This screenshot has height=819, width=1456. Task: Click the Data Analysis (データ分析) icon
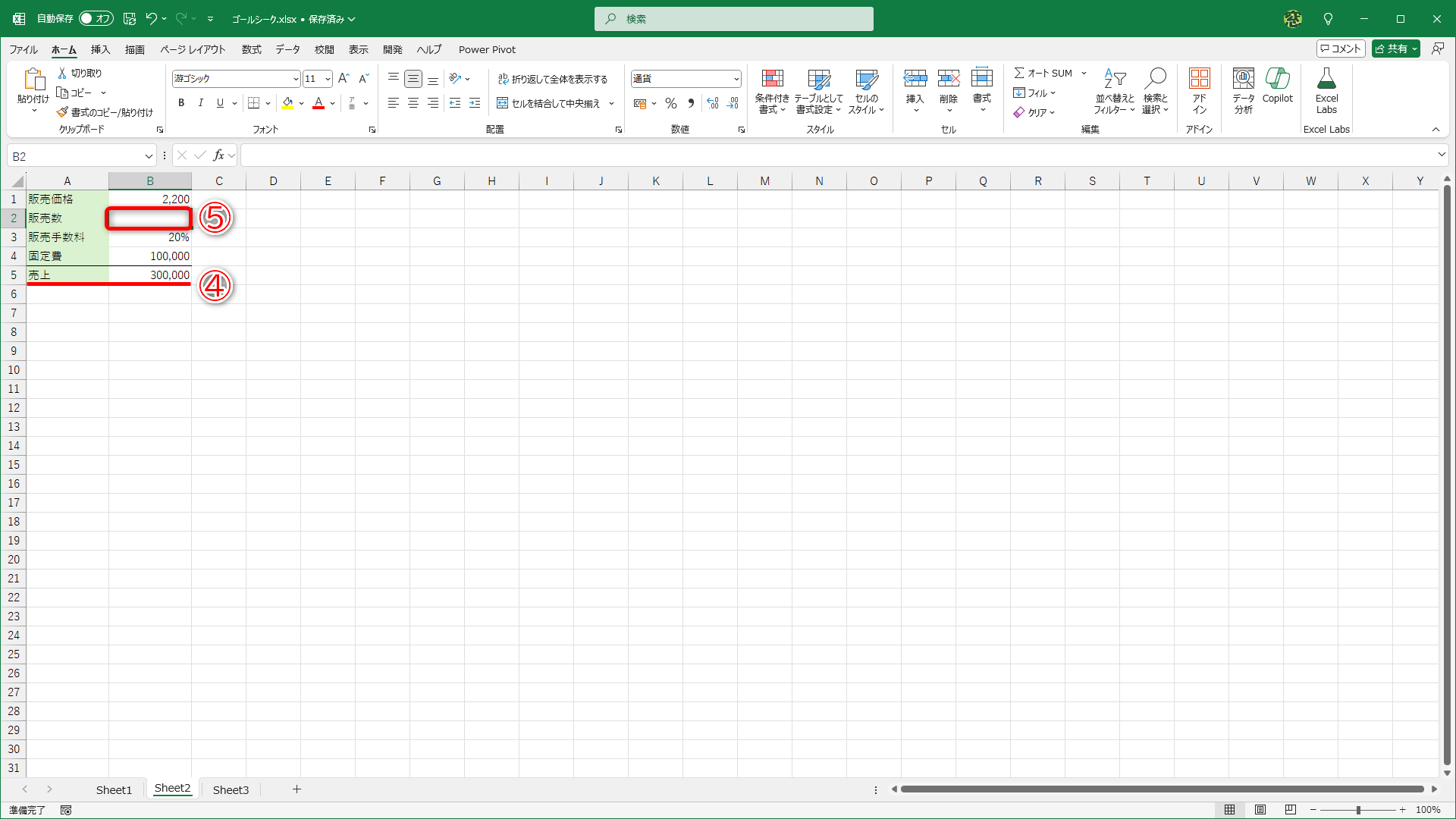pyautogui.click(x=1243, y=84)
